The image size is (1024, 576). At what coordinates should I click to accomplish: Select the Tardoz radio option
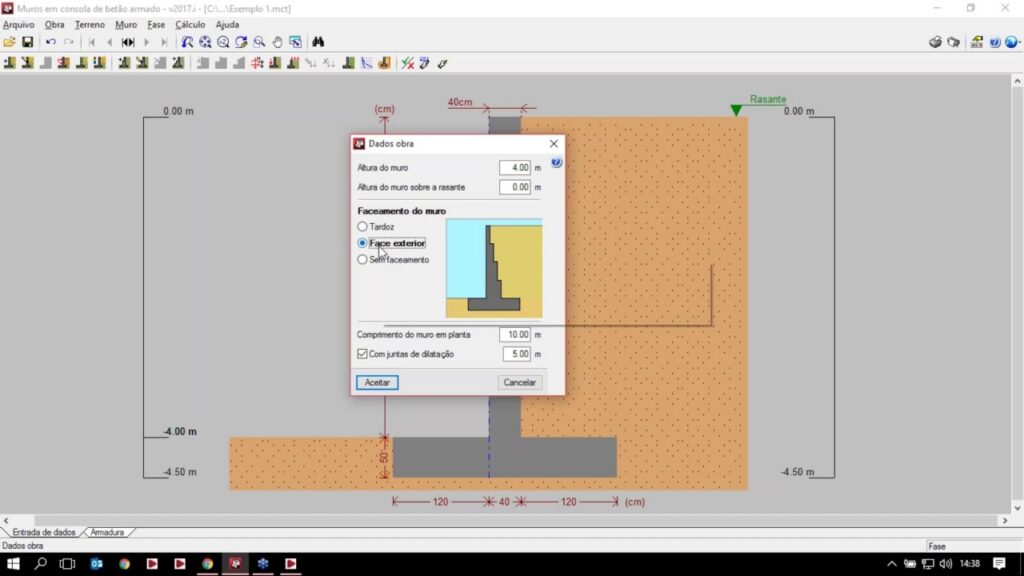[x=363, y=227]
